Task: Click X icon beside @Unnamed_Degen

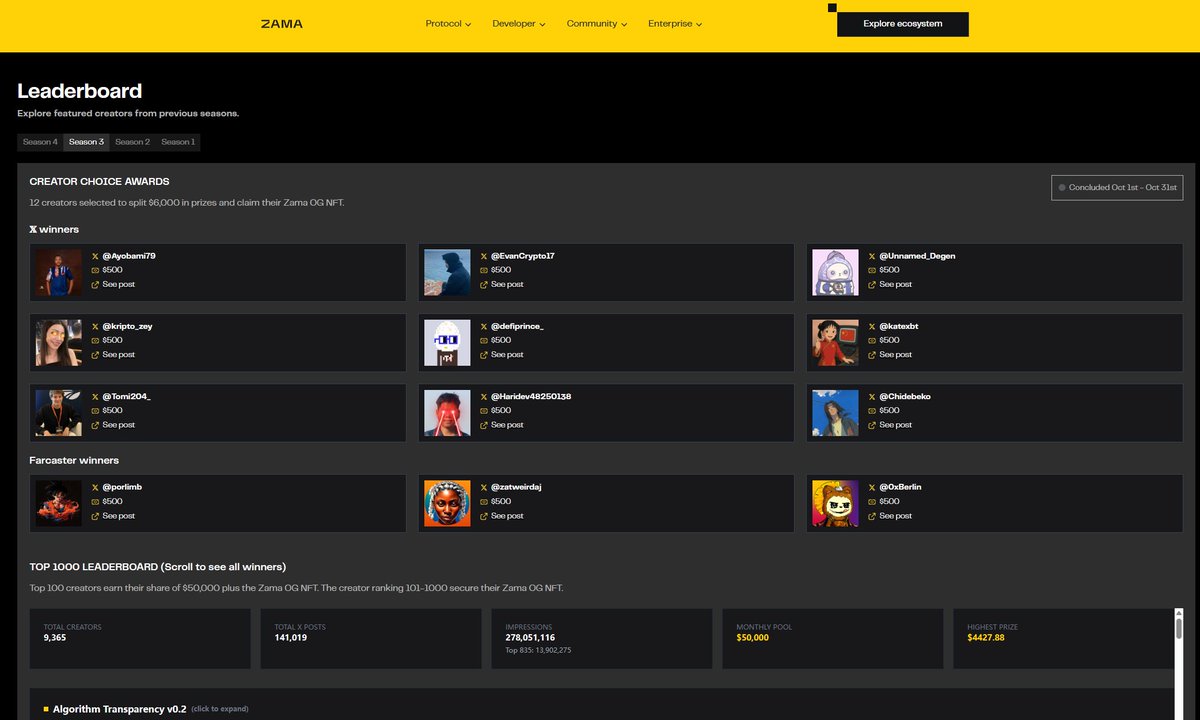Action: click(x=871, y=256)
